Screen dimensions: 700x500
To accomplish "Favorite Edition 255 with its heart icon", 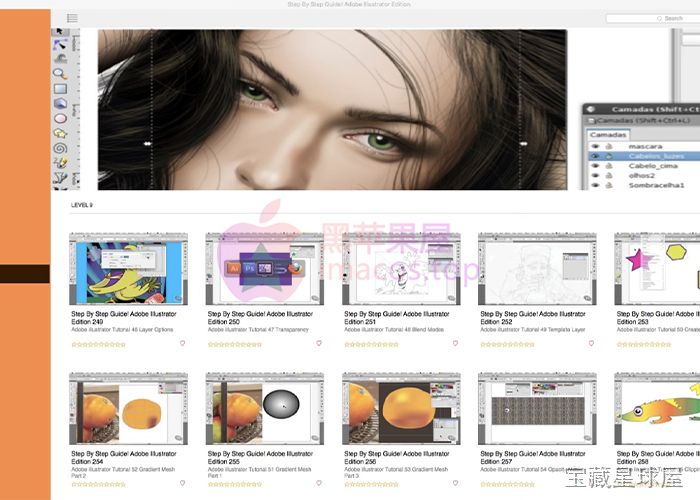I will coord(319,483).
